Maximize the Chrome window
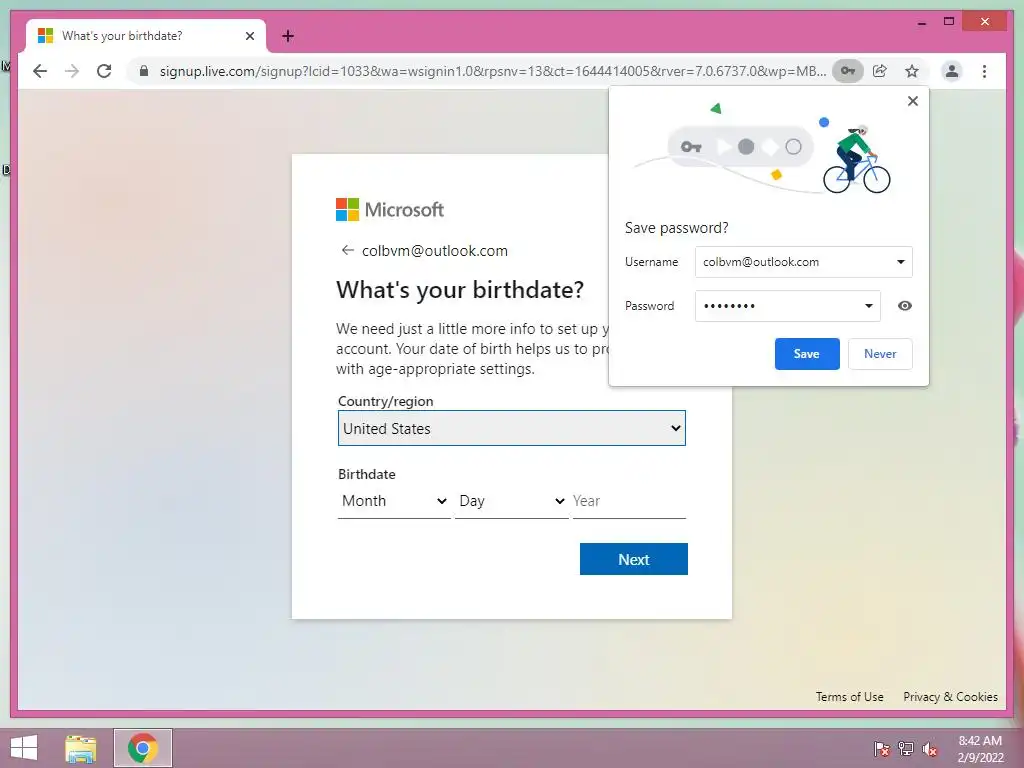The width and height of the screenshot is (1024, 768). click(949, 22)
